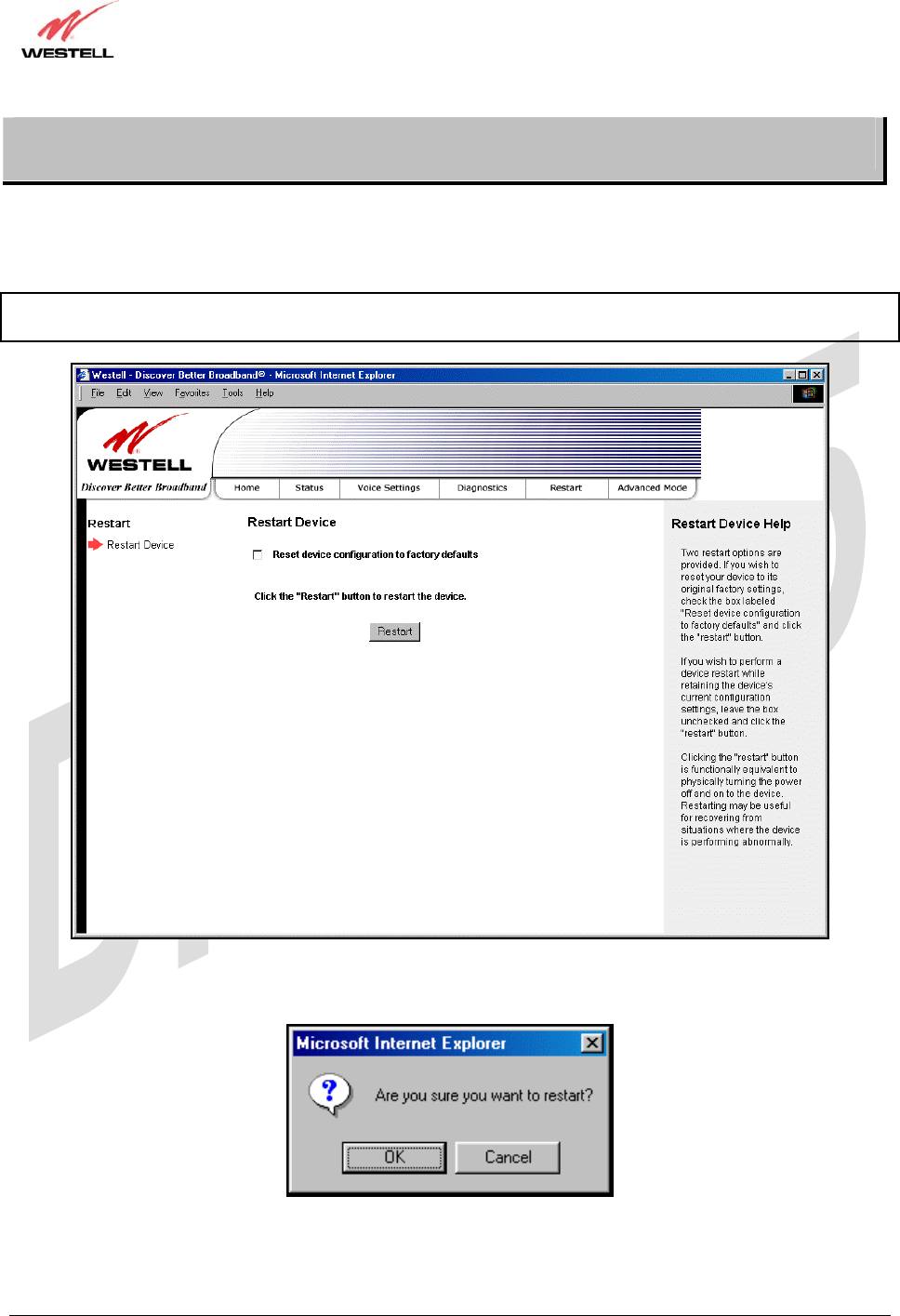The image size is (900, 1316).
Task: Open the Edit menu
Action: pos(124,393)
